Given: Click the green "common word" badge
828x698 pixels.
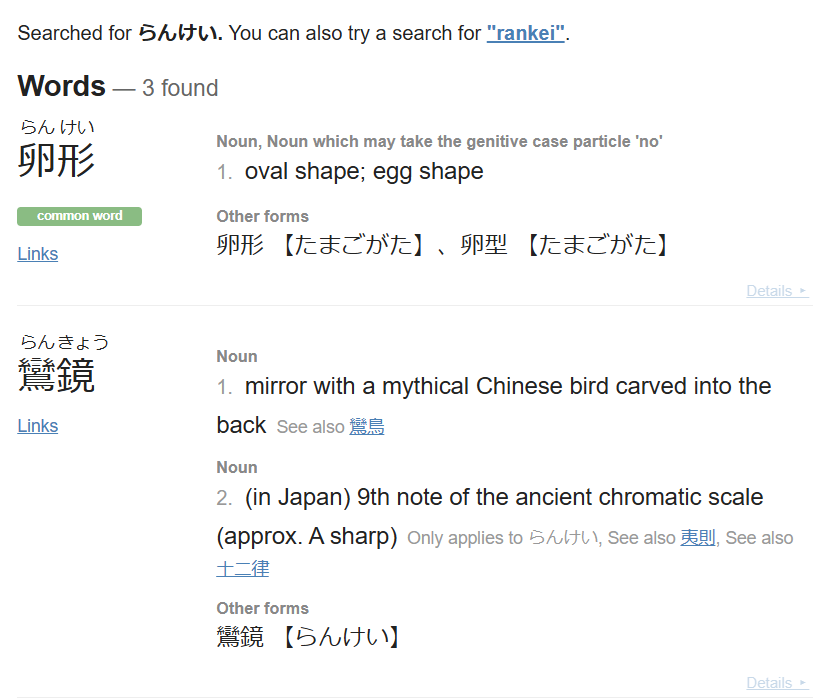Looking at the screenshot, I should [x=80, y=216].
